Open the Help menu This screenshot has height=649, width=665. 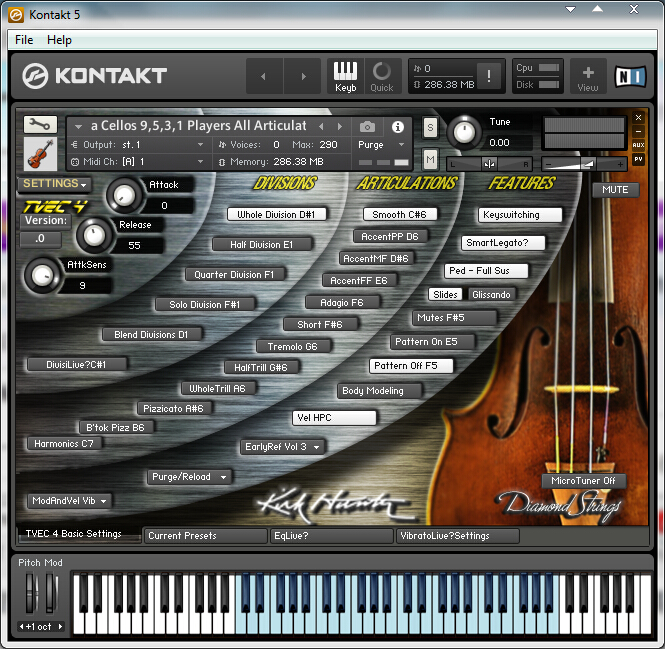[59, 40]
